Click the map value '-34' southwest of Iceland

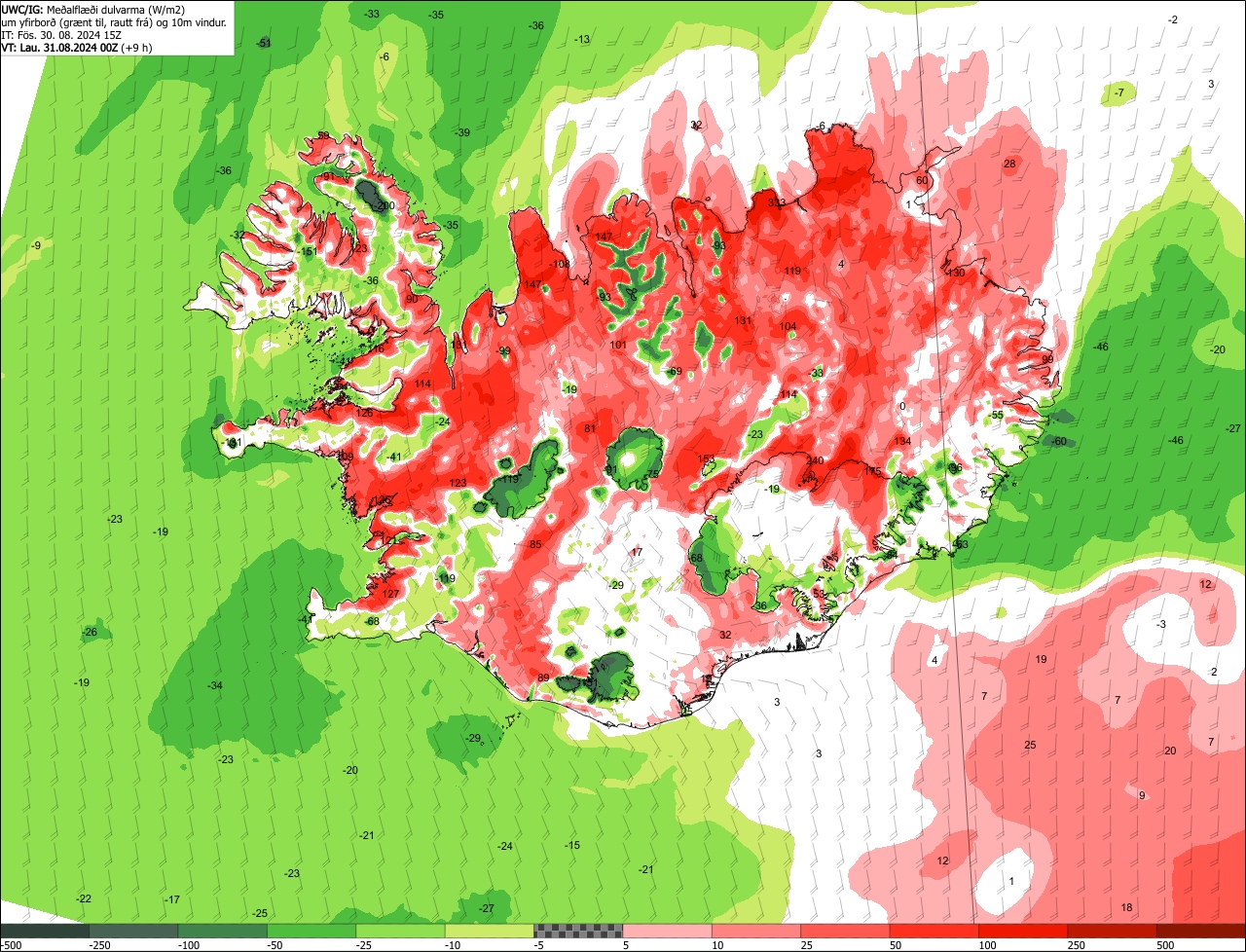point(215,685)
